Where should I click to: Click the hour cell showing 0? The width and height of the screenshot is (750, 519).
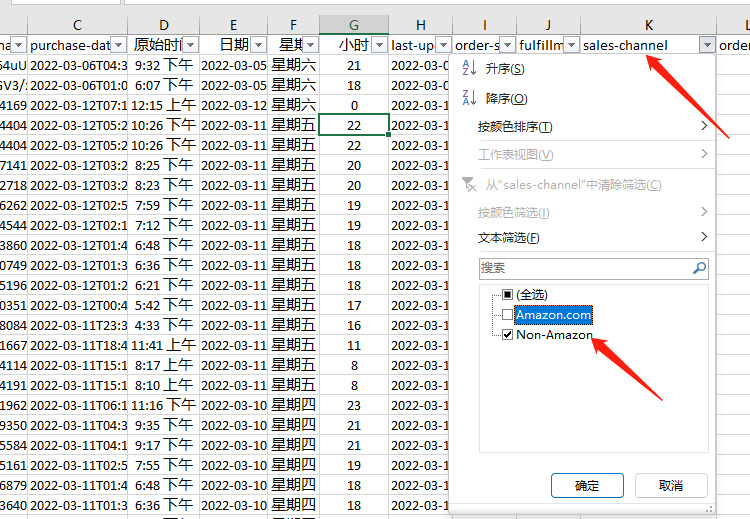click(x=354, y=105)
